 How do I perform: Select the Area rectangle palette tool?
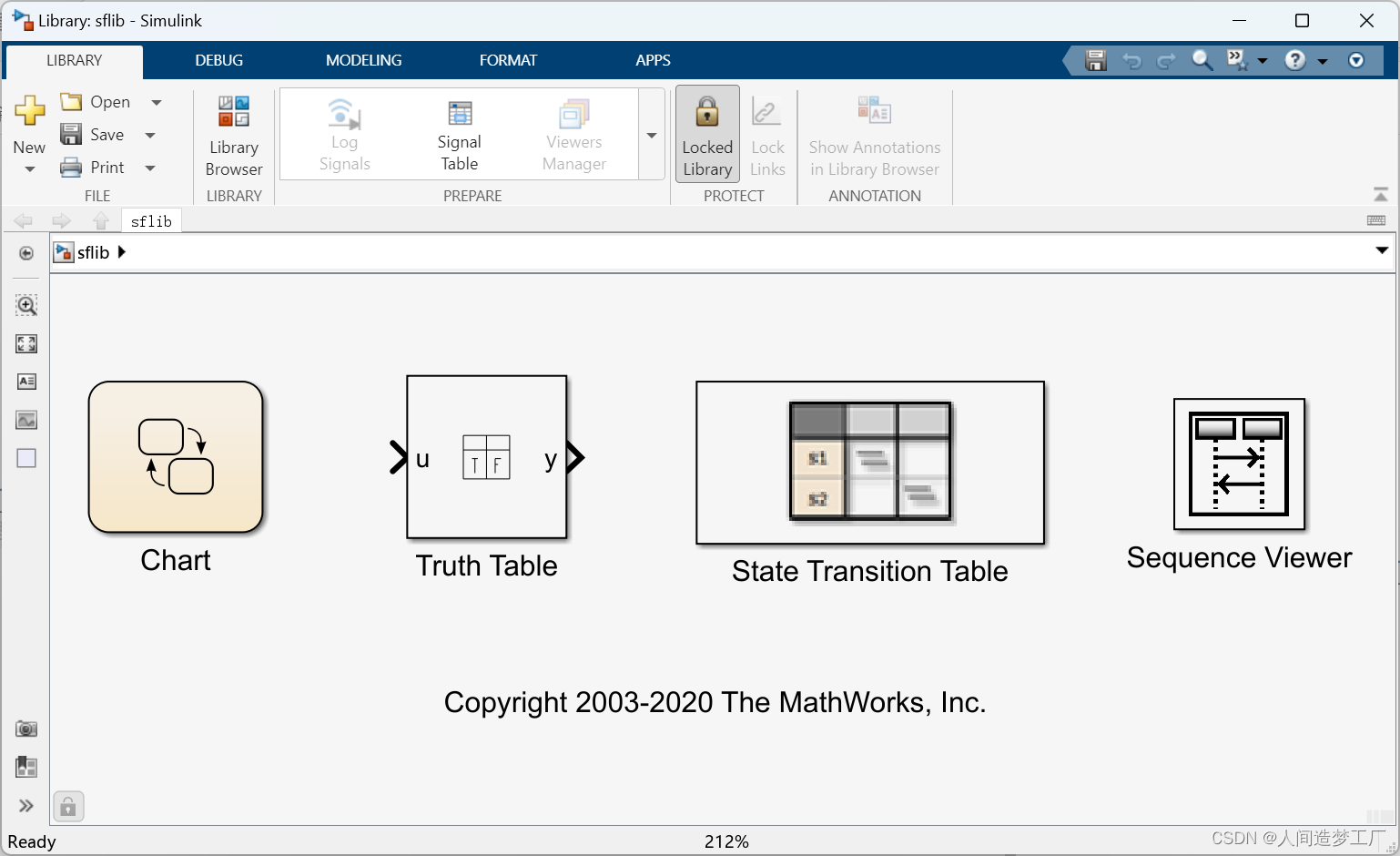tap(26, 458)
